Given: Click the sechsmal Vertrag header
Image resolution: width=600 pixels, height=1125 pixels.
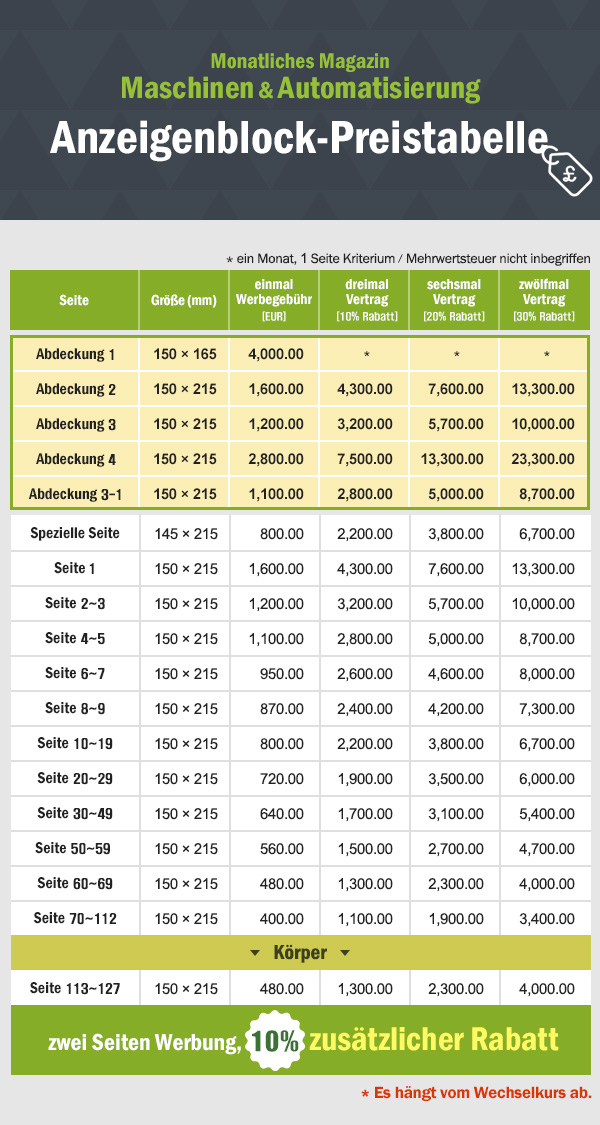Looking at the screenshot, I should click(x=453, y=300).
